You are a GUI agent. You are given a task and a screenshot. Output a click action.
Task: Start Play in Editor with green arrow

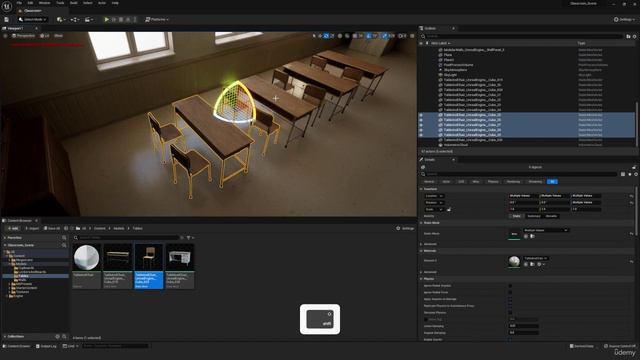click(107, 19)
